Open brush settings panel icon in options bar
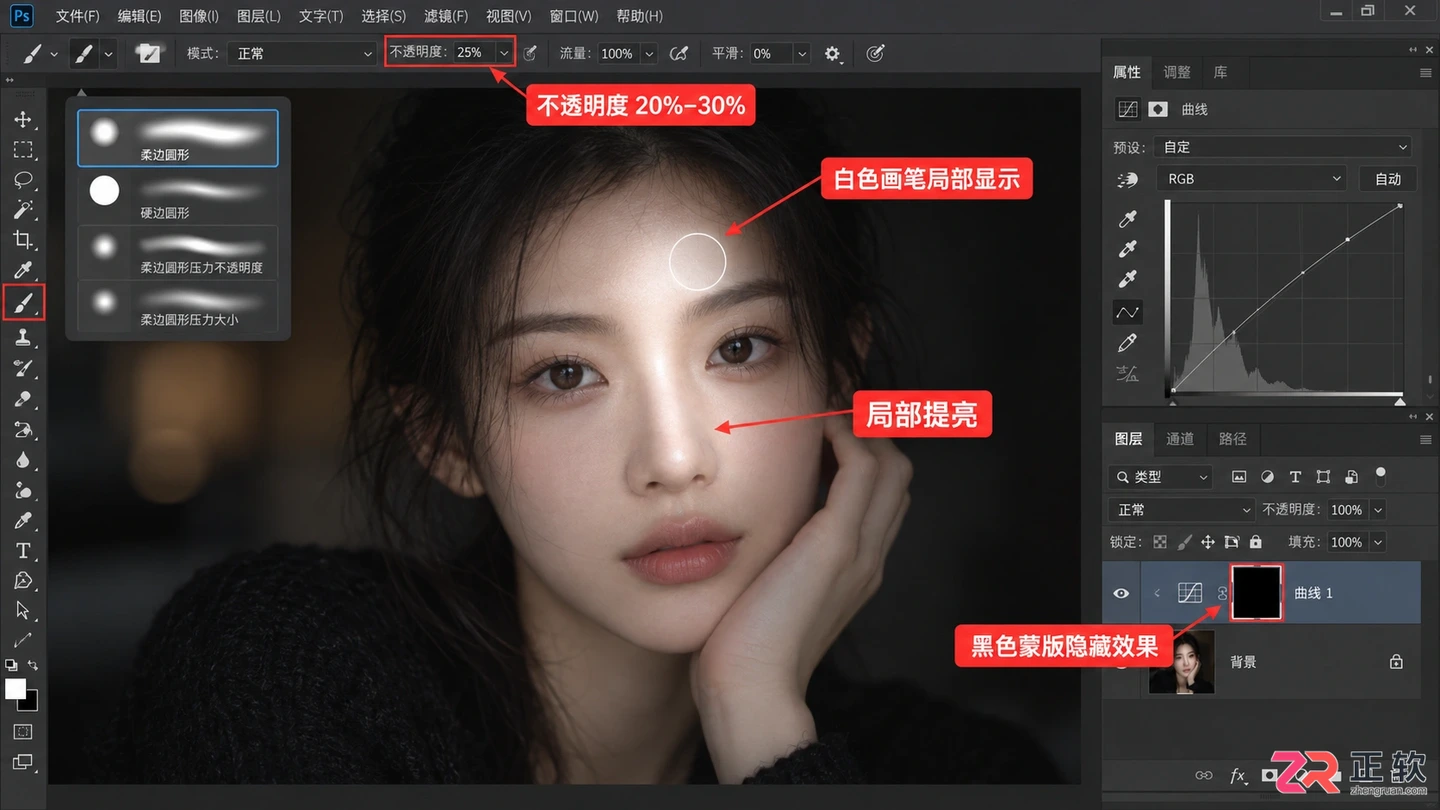The image size is (1440, 810). pyautogui.click(x=149, y=54)
